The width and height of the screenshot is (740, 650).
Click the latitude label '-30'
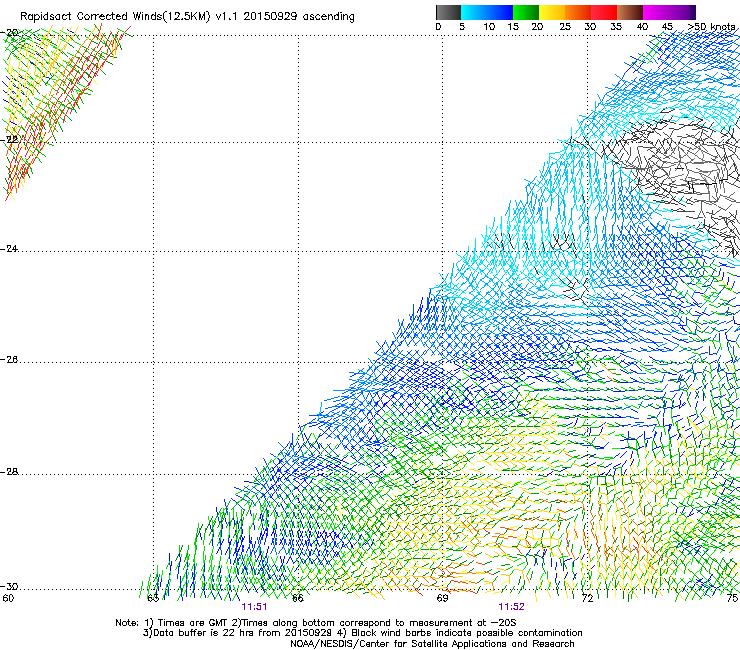click(x=10, y=586)
